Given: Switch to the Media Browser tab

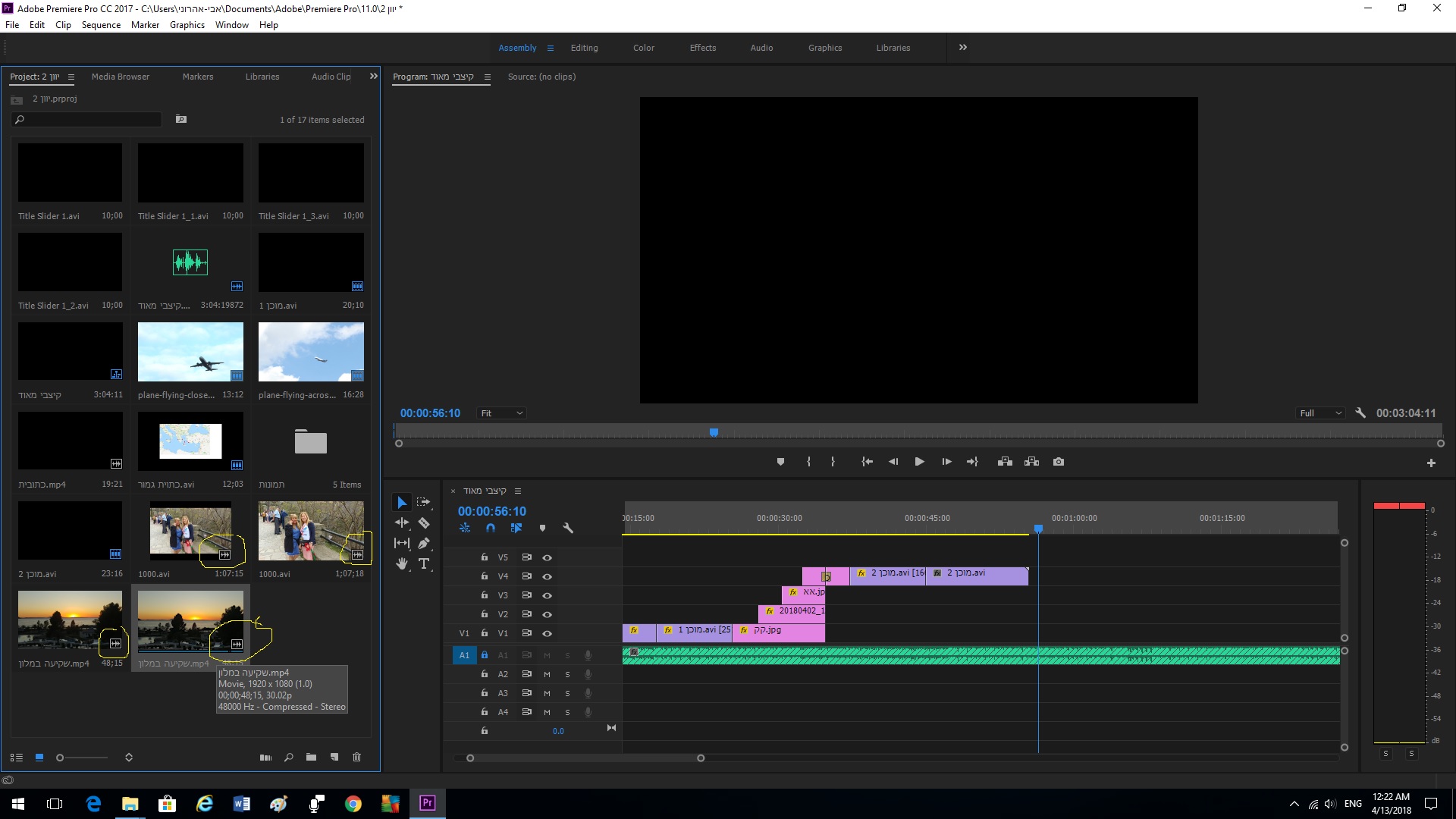Looking at the screenshot, I should click(120, 77).
